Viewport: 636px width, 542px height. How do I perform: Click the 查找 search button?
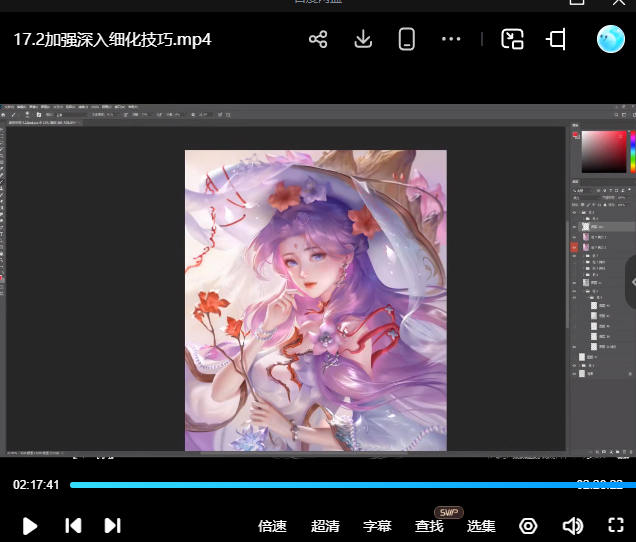429,526
